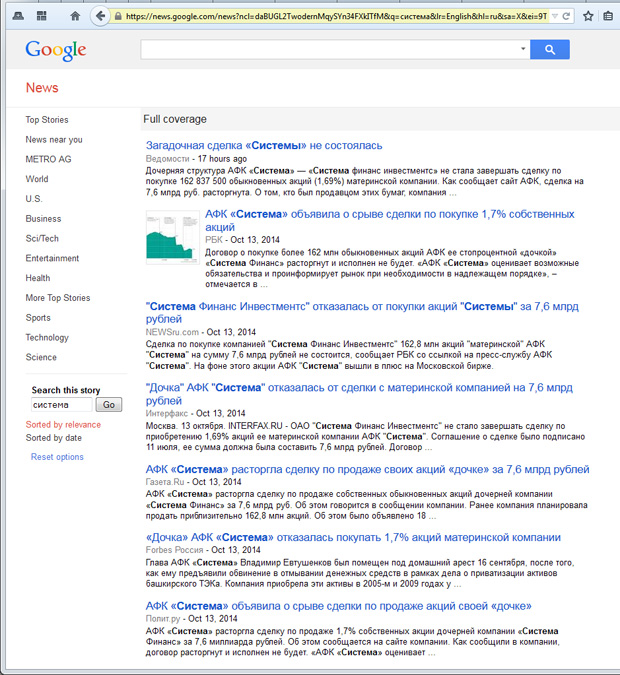Go back with the browser back arrow
Viewport: 620px width, 675px height.
pos(100,16)
